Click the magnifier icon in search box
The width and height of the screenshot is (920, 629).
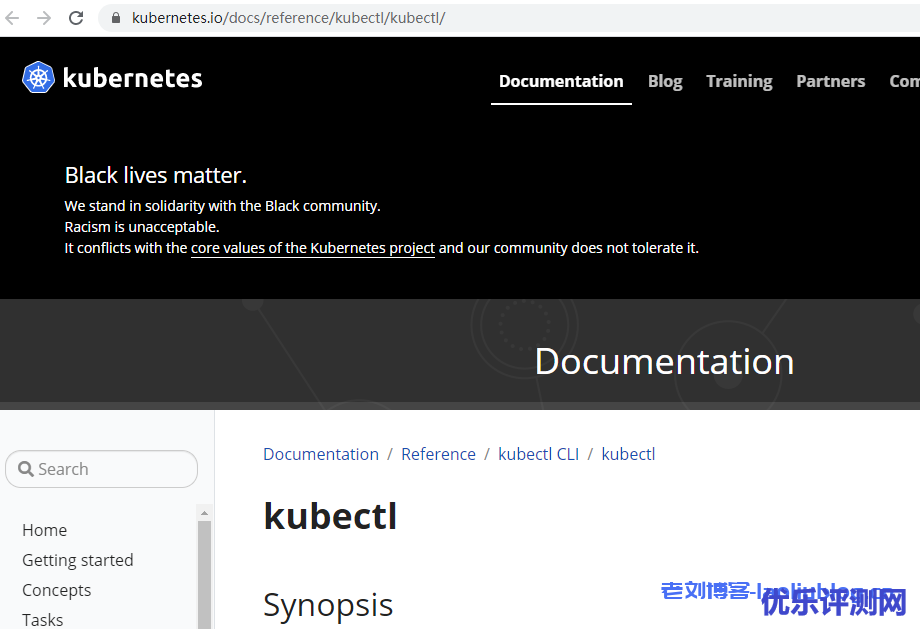[x=25, y=469]
